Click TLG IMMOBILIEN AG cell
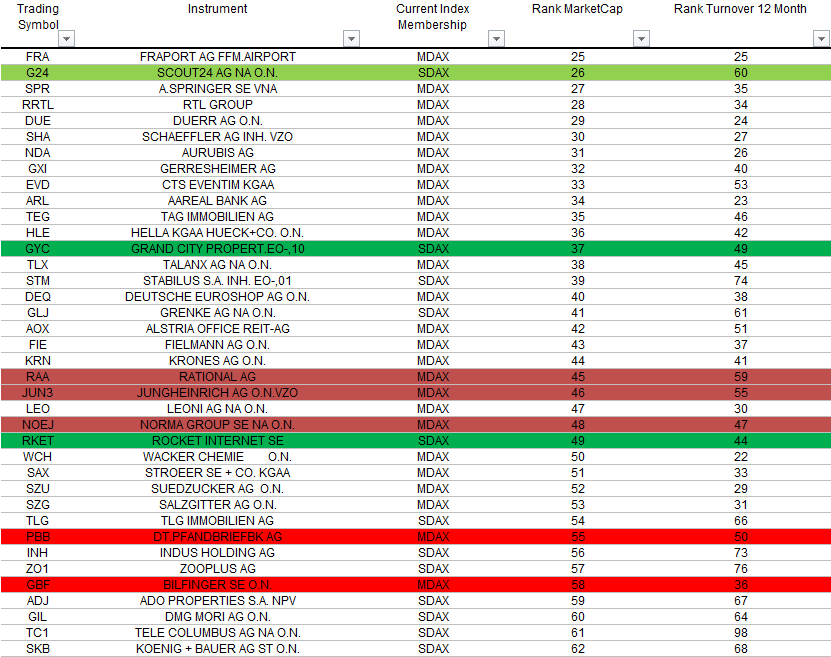Image resolution: width=831 pixels, height=657 pixels. (217, 520)
